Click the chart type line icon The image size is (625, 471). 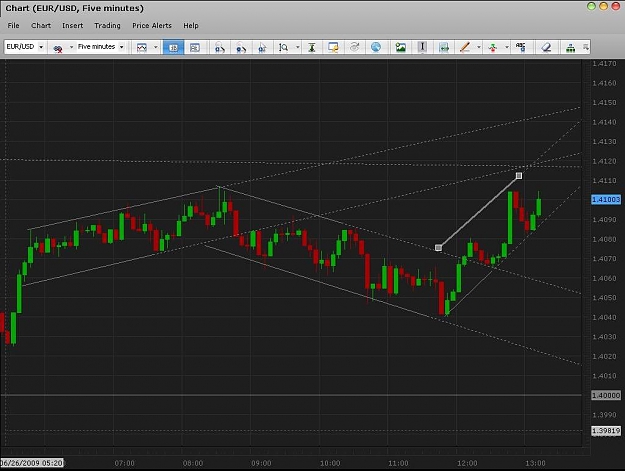pos(142,47)
